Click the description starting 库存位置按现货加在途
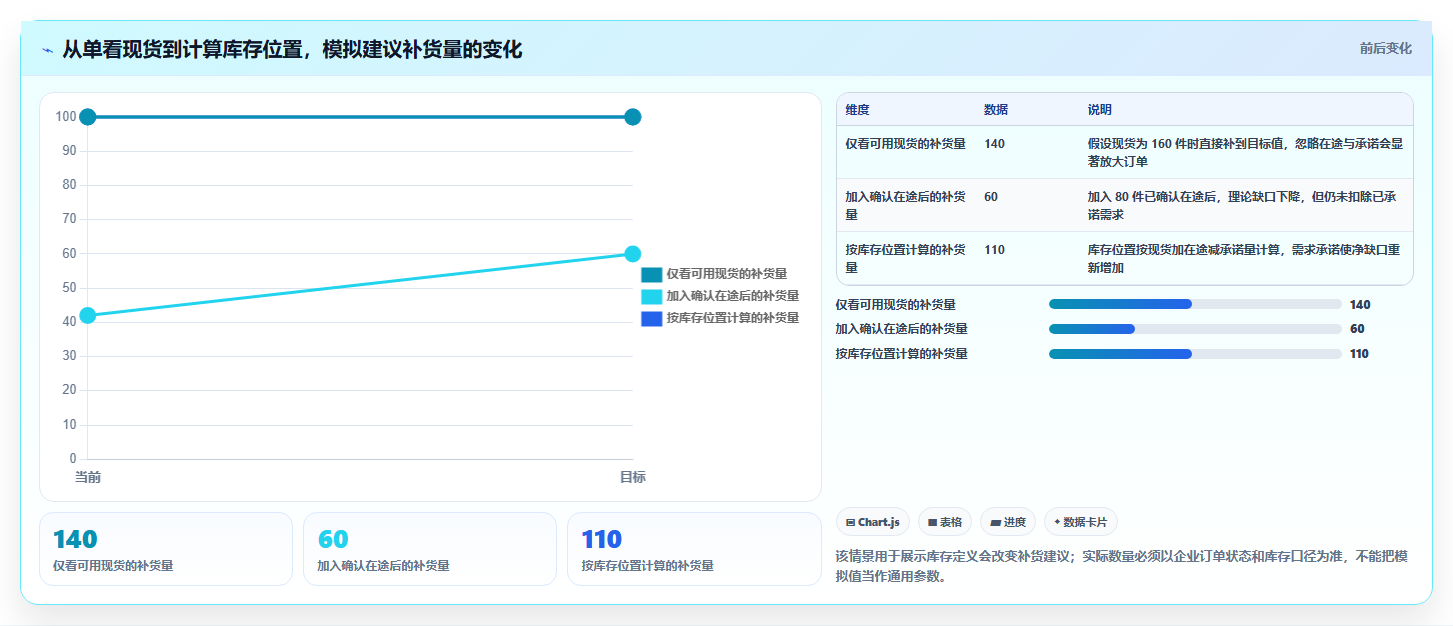 tap(1245, 258)
